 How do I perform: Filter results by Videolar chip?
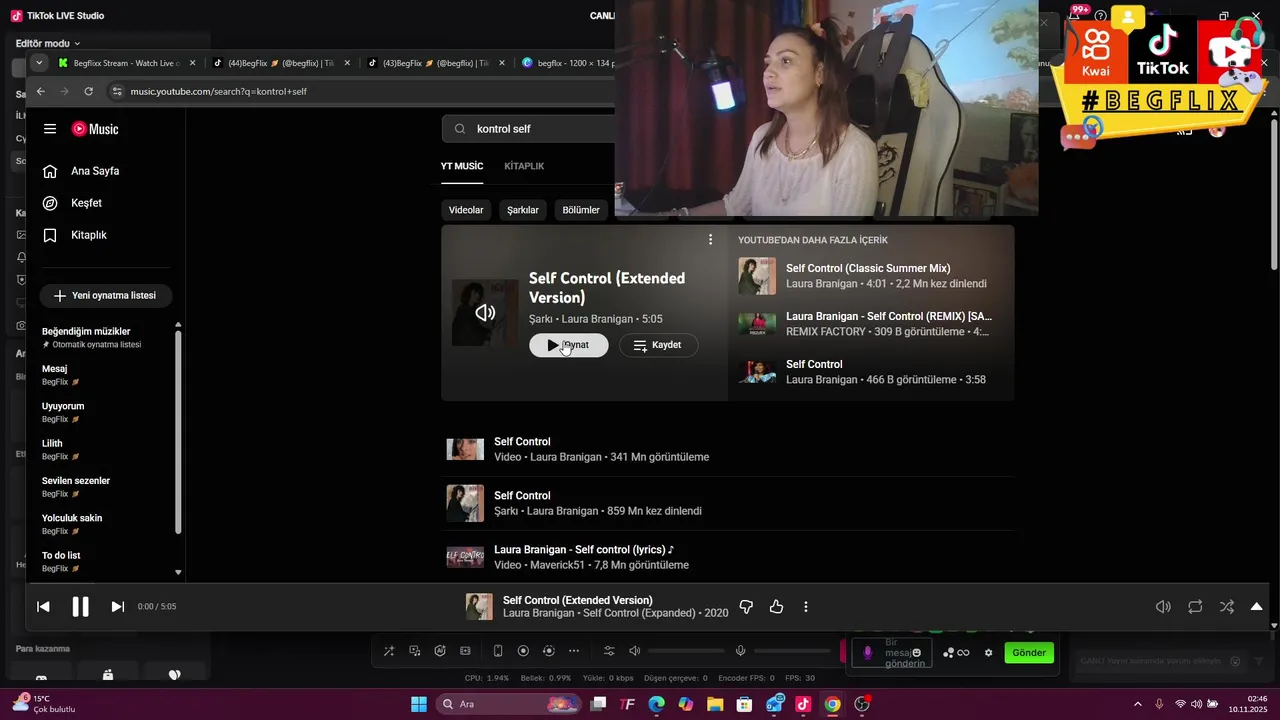point(466,210)
